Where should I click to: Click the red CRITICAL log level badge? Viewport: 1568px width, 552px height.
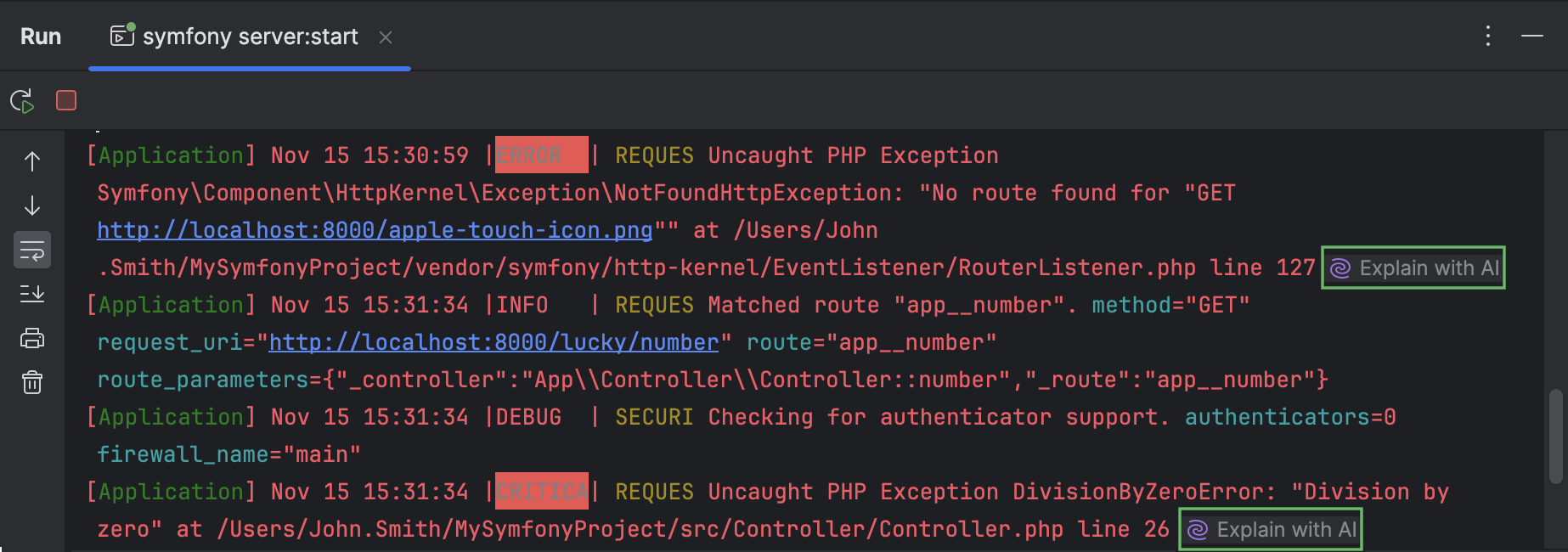coord(541,492)
